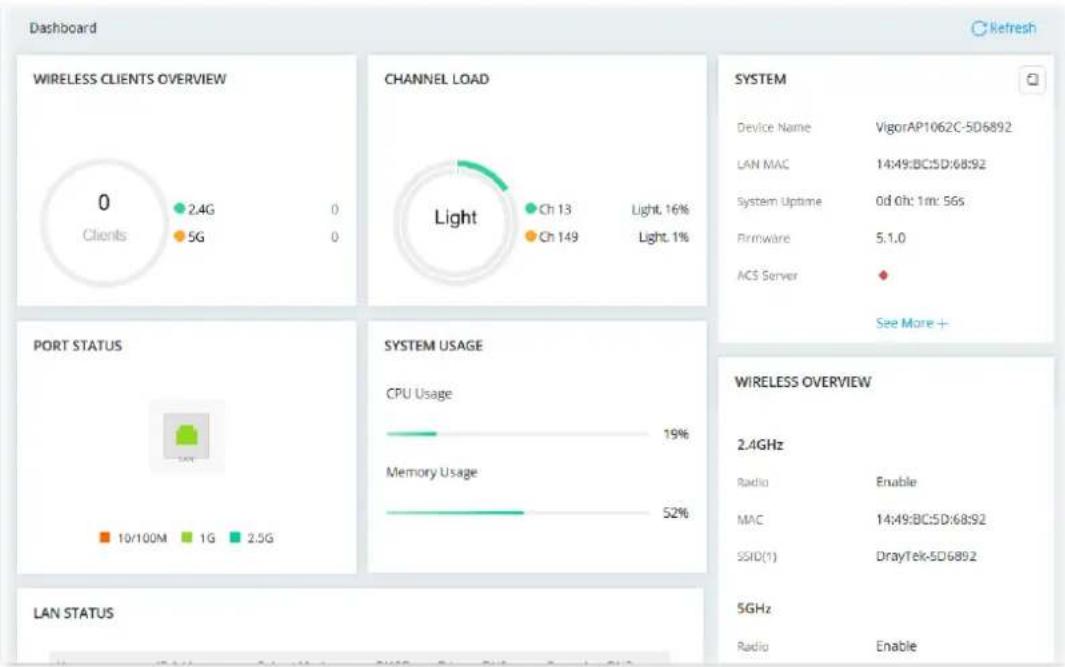1065x667 pixels.
Task: Click the 5GHz section label
Action: click(x=754, y=609)
